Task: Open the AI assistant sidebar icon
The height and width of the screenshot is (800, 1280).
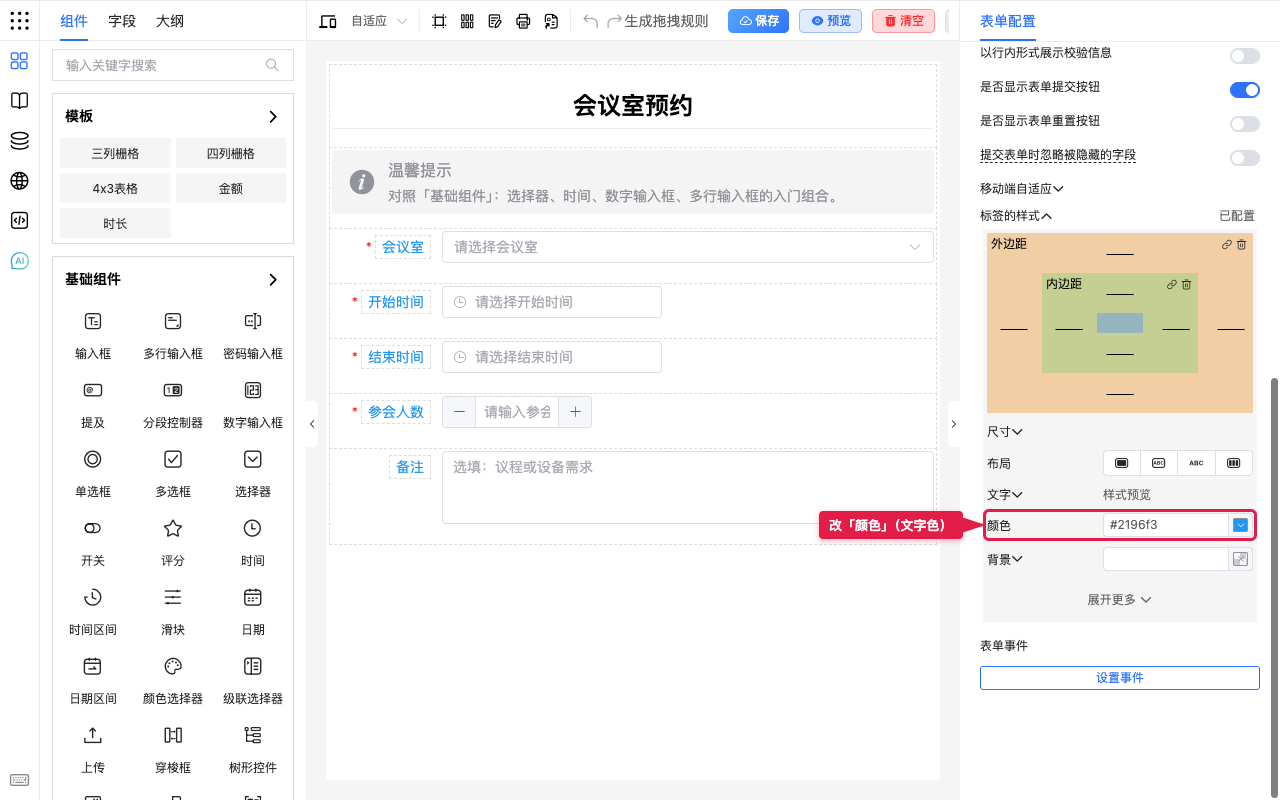Action: tap(19, 261)
